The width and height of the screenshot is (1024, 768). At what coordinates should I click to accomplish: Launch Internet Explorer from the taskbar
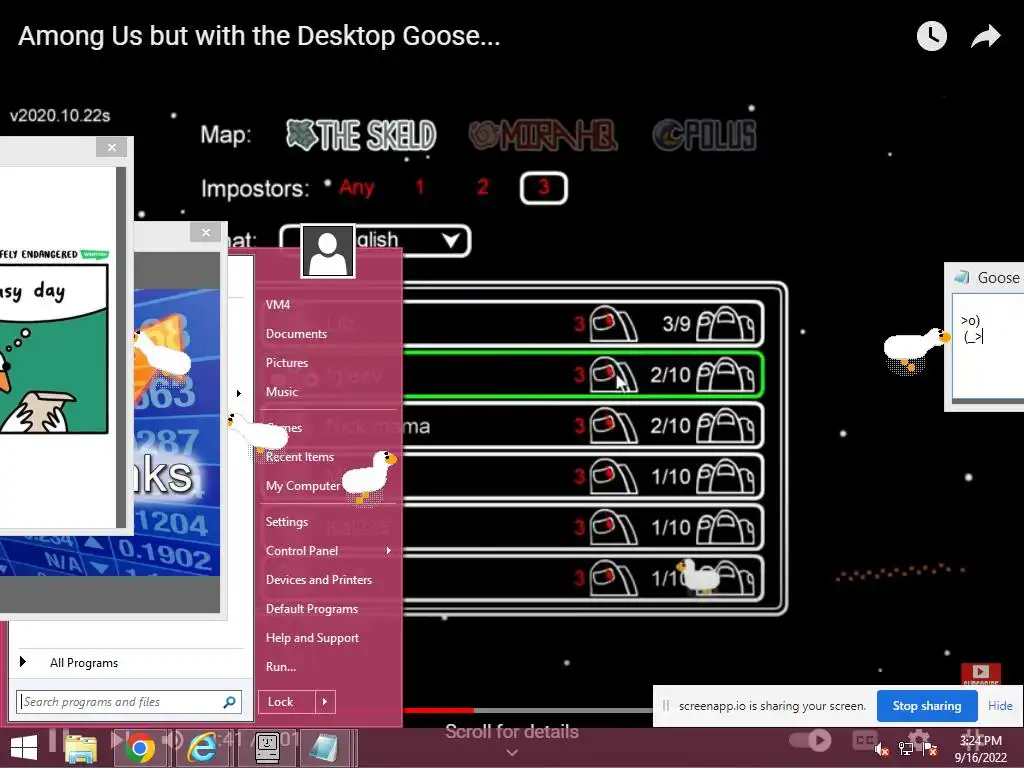202,748
